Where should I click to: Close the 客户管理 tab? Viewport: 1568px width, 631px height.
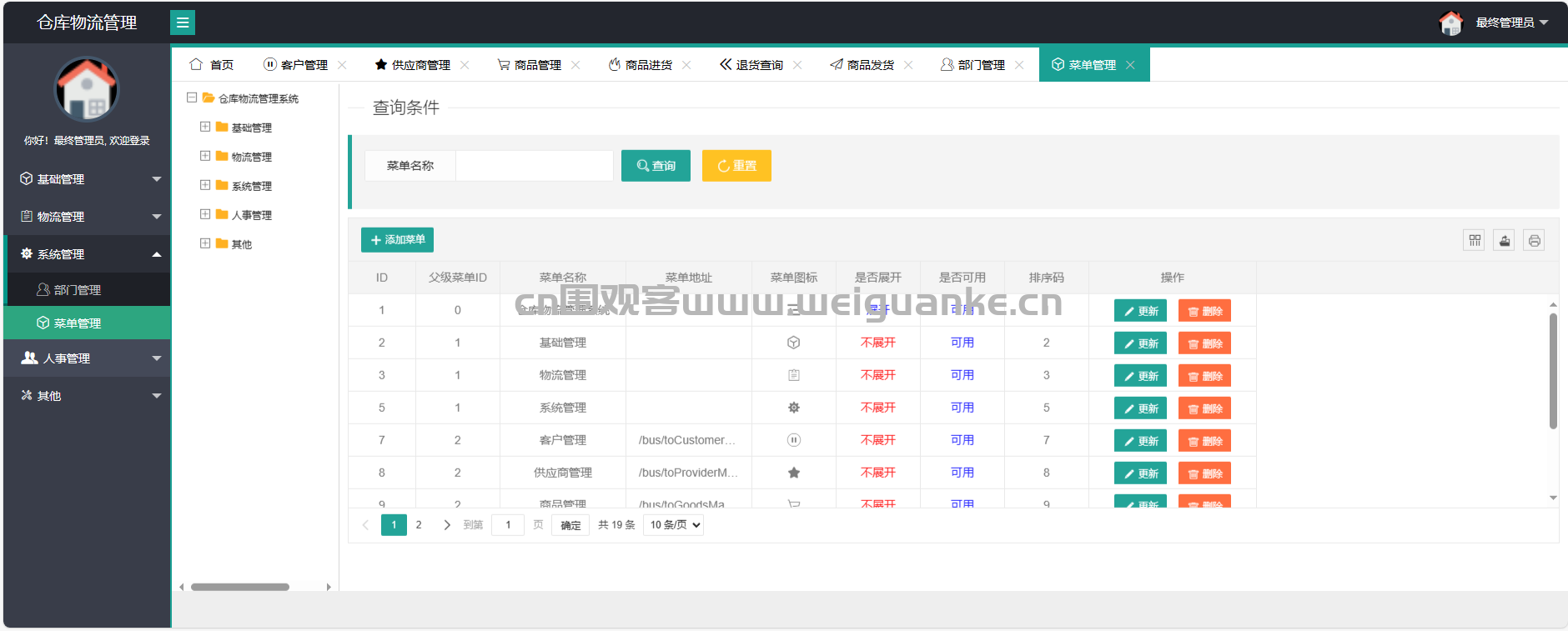point(342,65)
